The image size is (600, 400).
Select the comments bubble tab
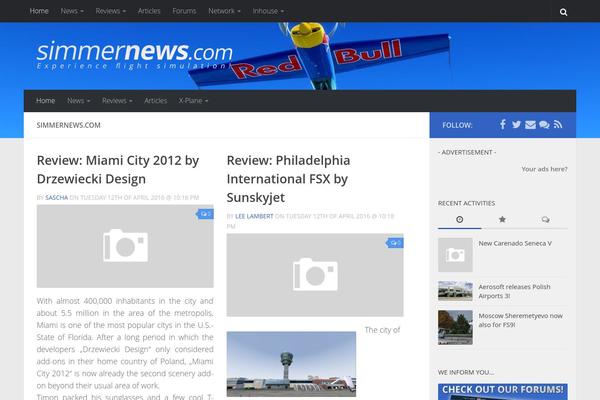(545, 219)
